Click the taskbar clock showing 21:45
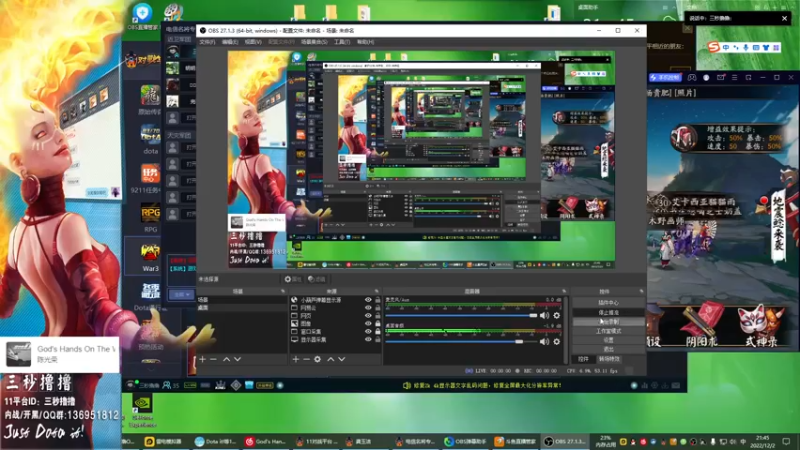The image size is (800, 450). pyautogui.click(x=763, y=441)
